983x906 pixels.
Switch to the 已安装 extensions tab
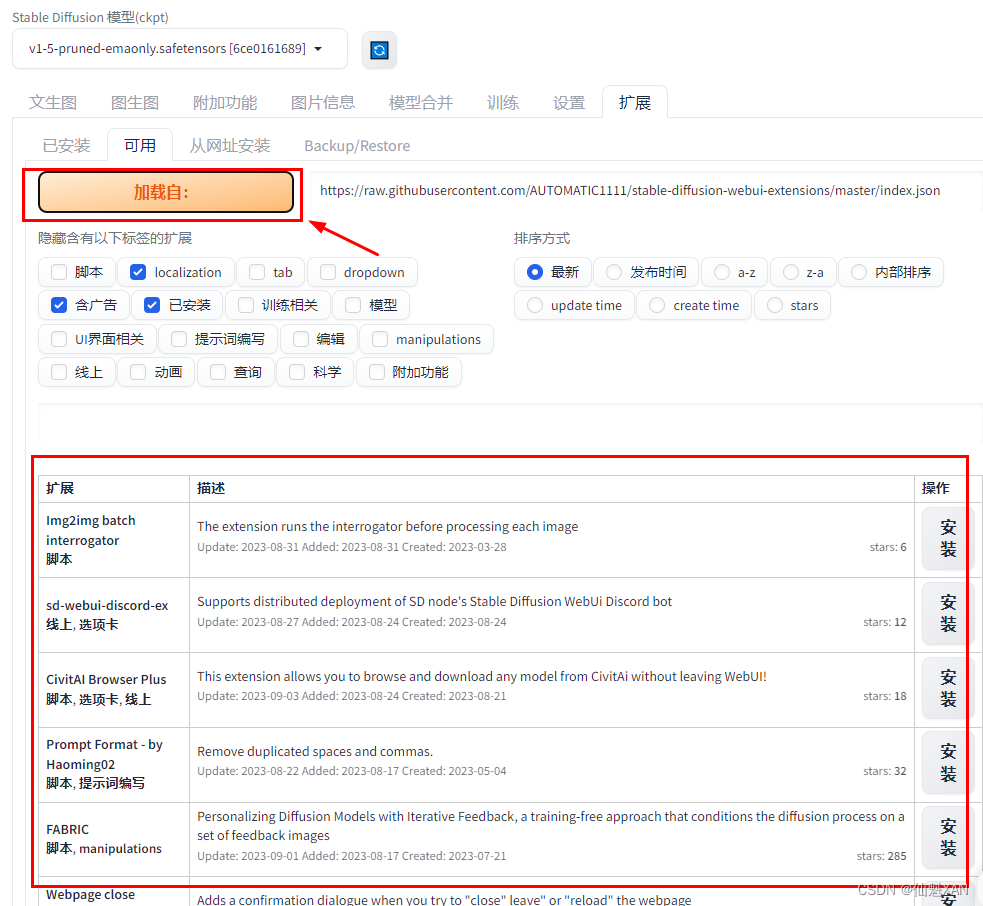click(65, 145)
